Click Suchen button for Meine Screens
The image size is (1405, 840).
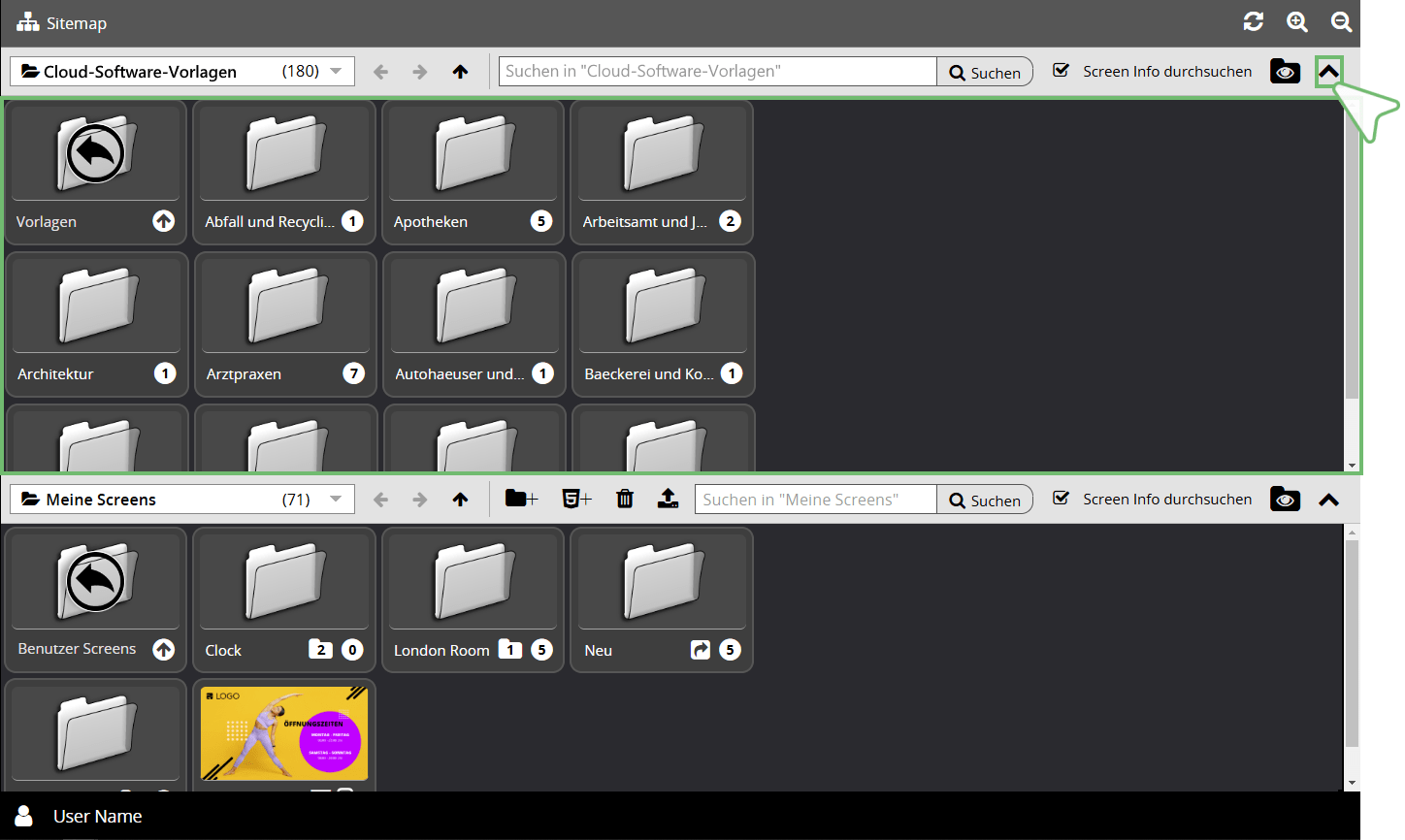pyautogui.click(x=984, y=500)
